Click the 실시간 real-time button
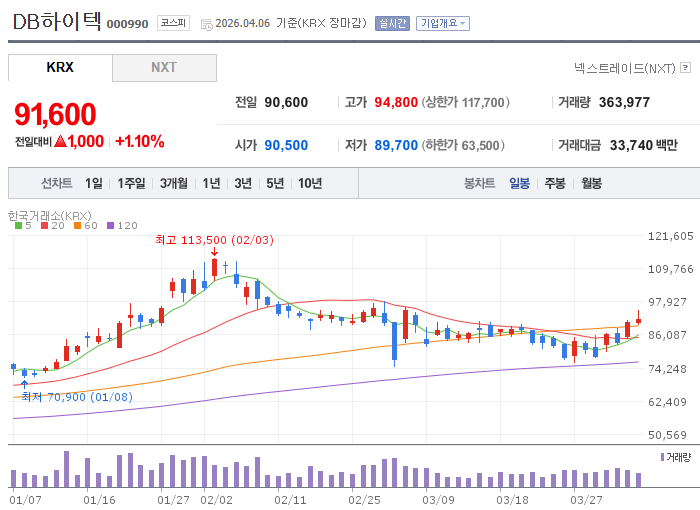Image resolution: width=700 pixels, height=510 pixels. [x=392, y=23]
